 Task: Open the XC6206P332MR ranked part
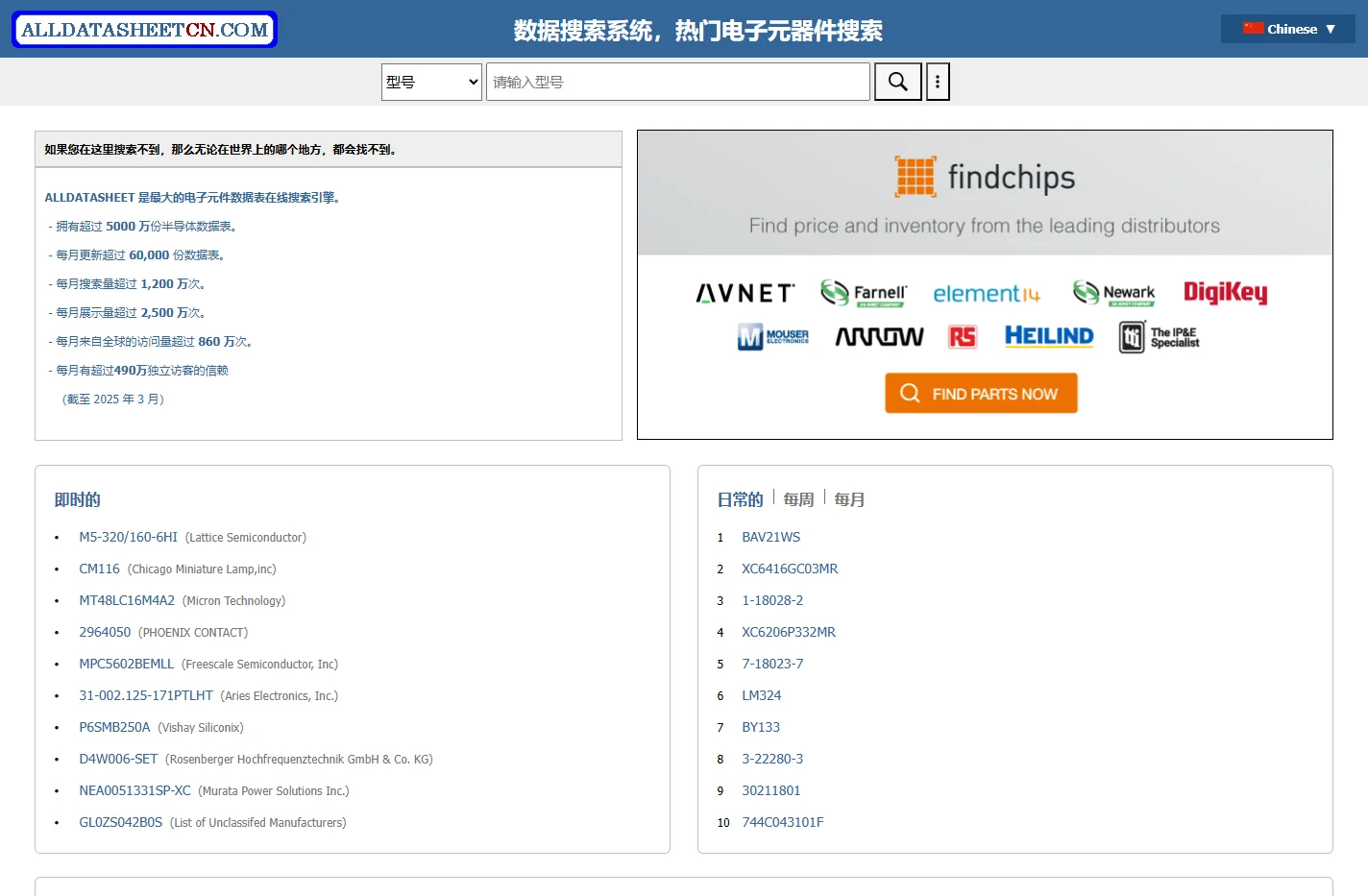click(789, 632)
